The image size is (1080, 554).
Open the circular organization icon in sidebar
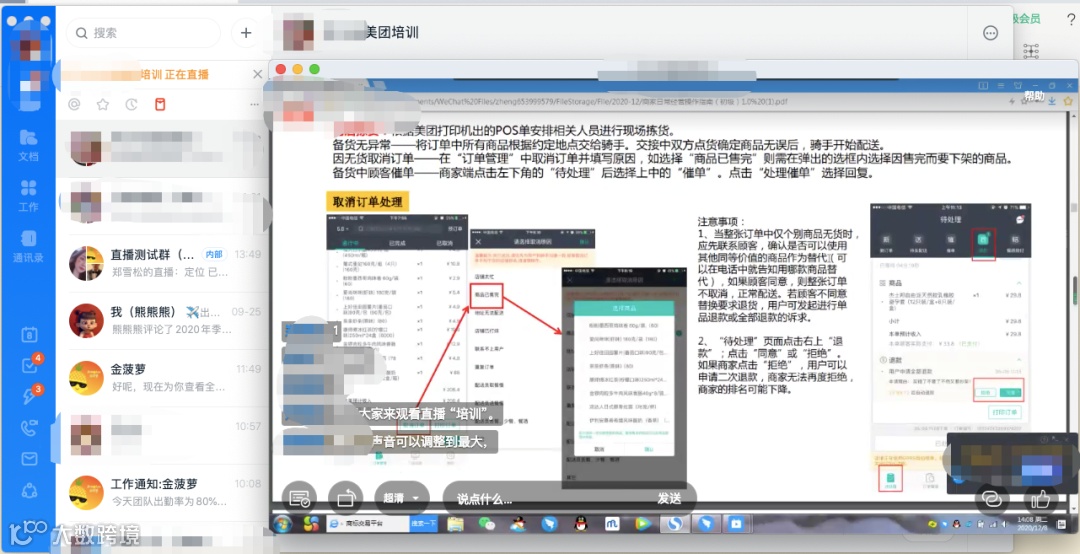coord(29,491)
